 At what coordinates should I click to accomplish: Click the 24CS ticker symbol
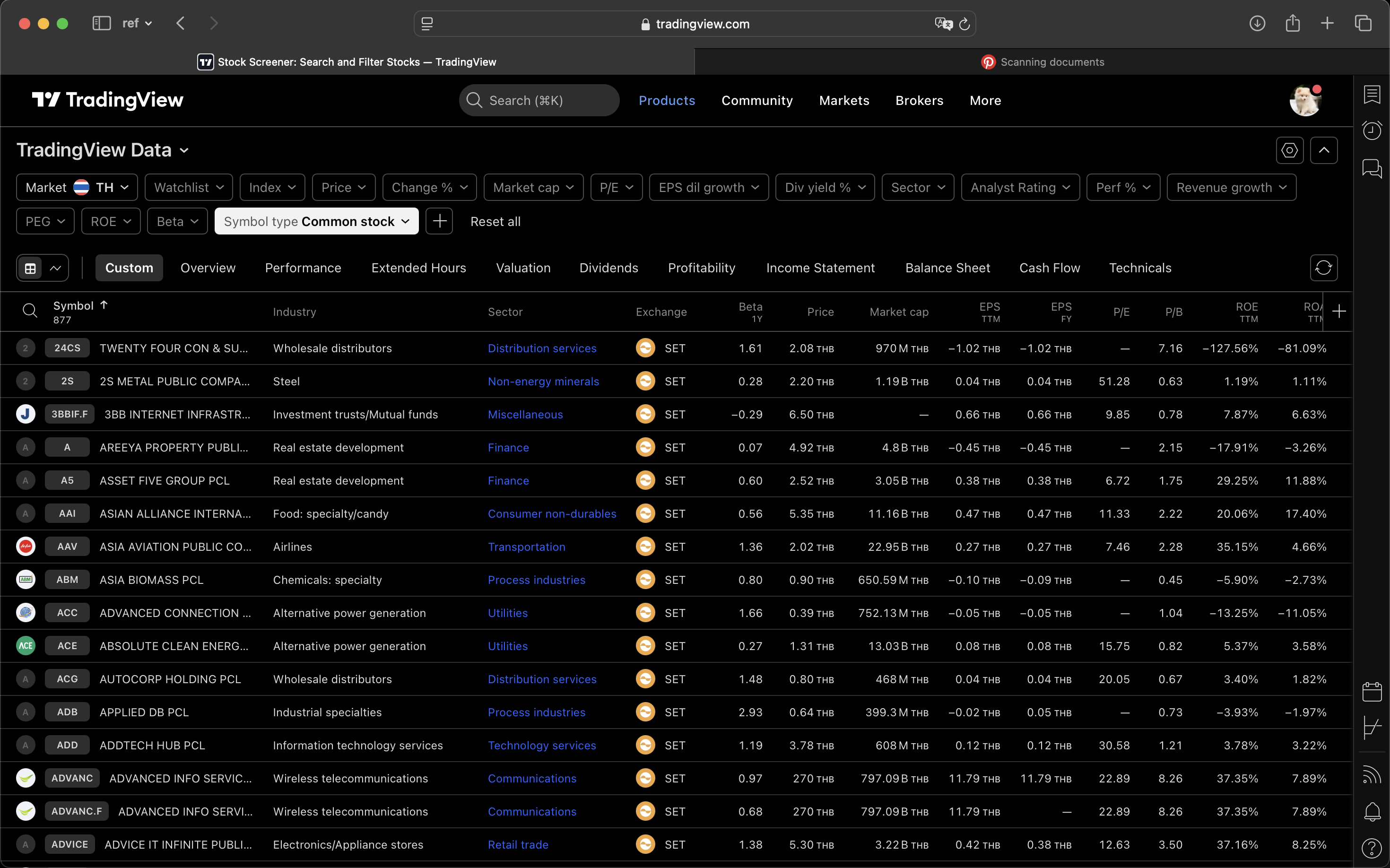click(67, 348)
